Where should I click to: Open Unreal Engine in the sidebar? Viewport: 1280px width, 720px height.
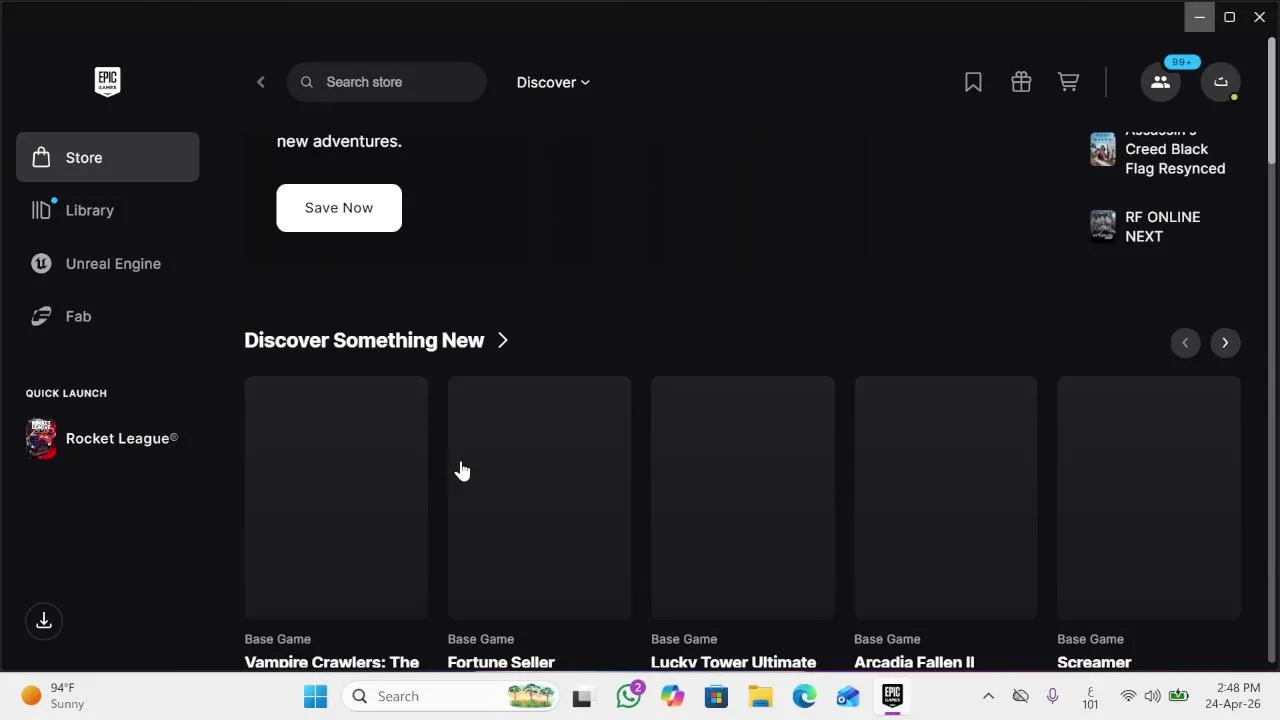pos(107,263)
